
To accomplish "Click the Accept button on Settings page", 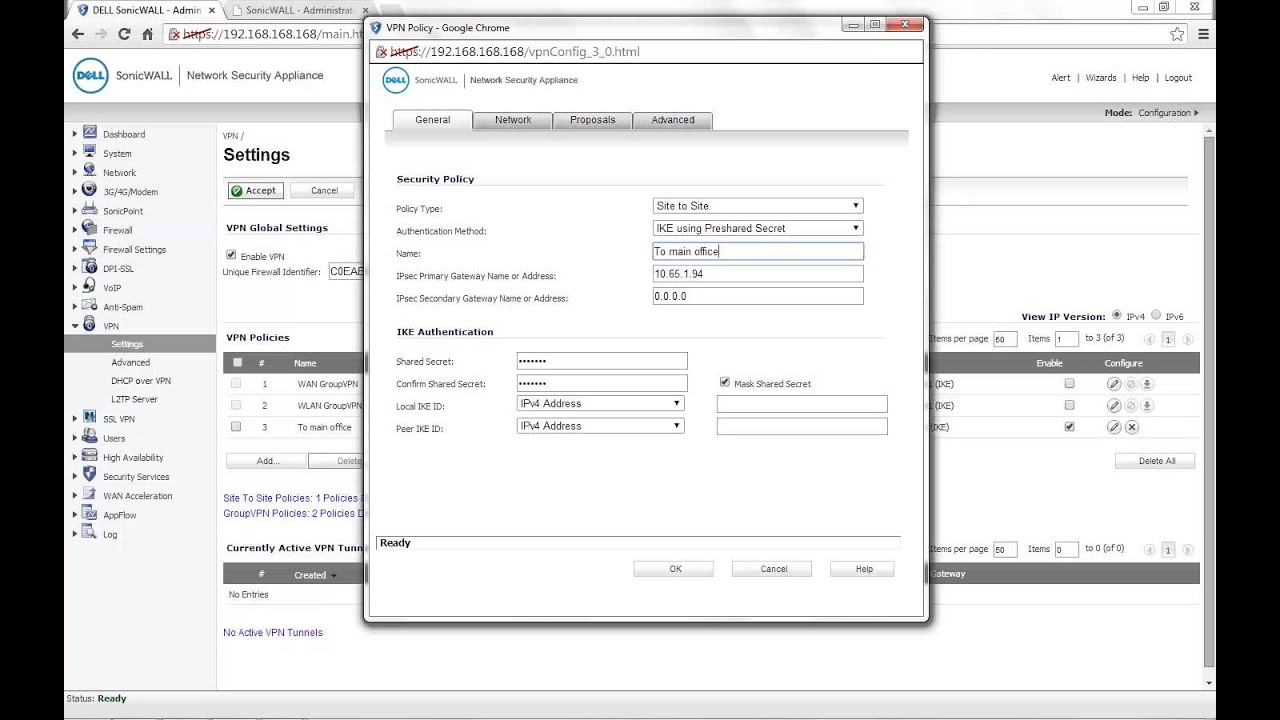I will [255, 190].
